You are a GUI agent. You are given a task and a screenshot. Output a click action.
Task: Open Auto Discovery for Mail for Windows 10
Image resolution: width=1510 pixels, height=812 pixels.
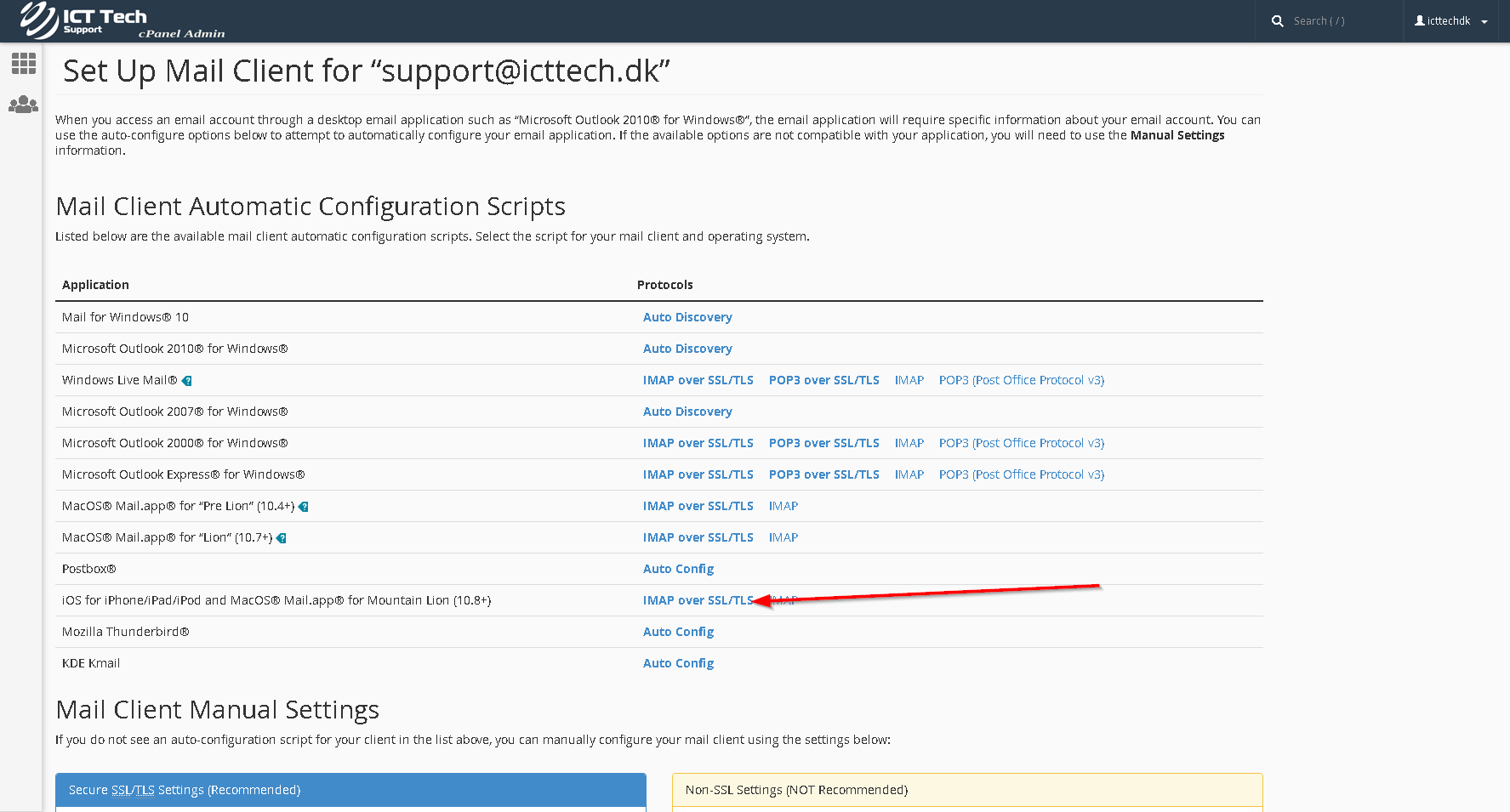coord(687,316)
